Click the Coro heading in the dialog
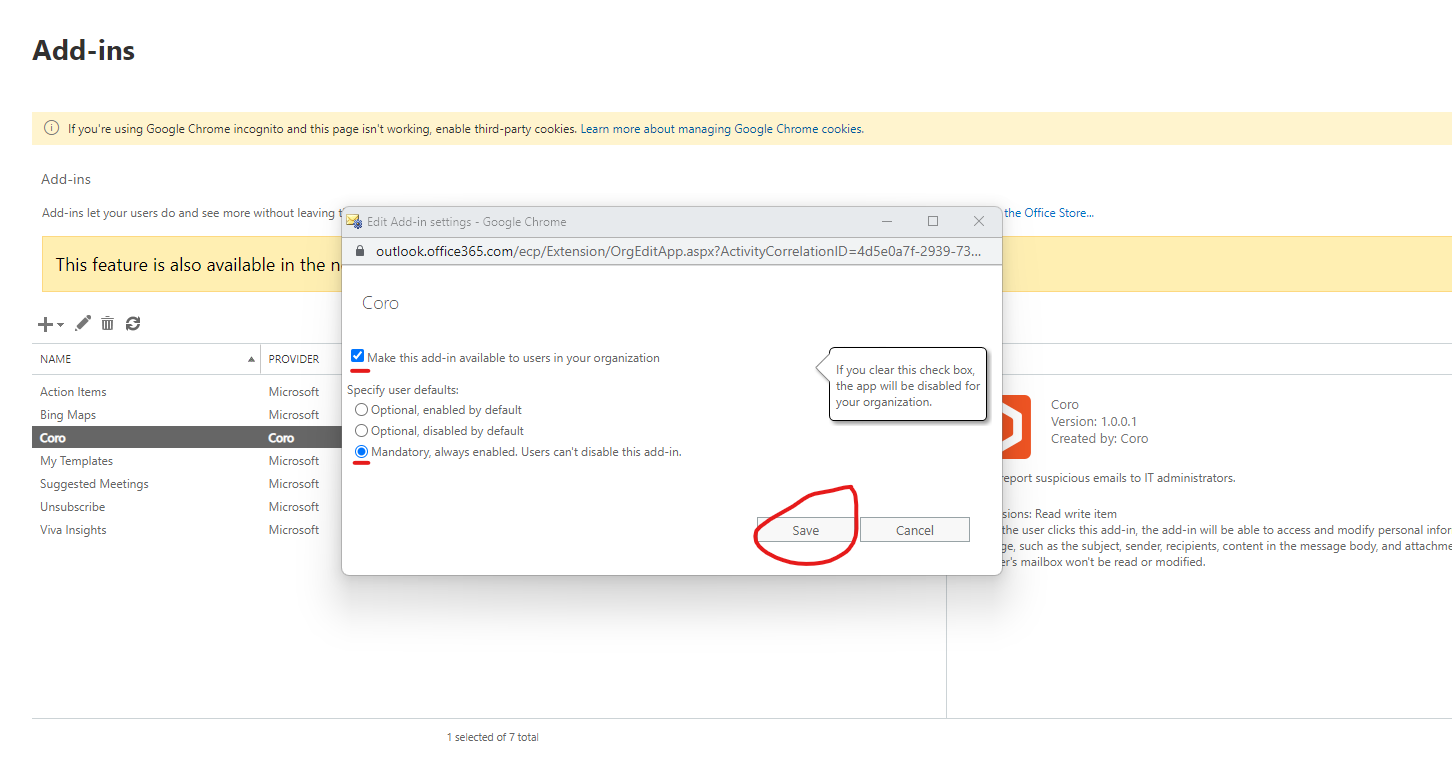 [380, 303]
